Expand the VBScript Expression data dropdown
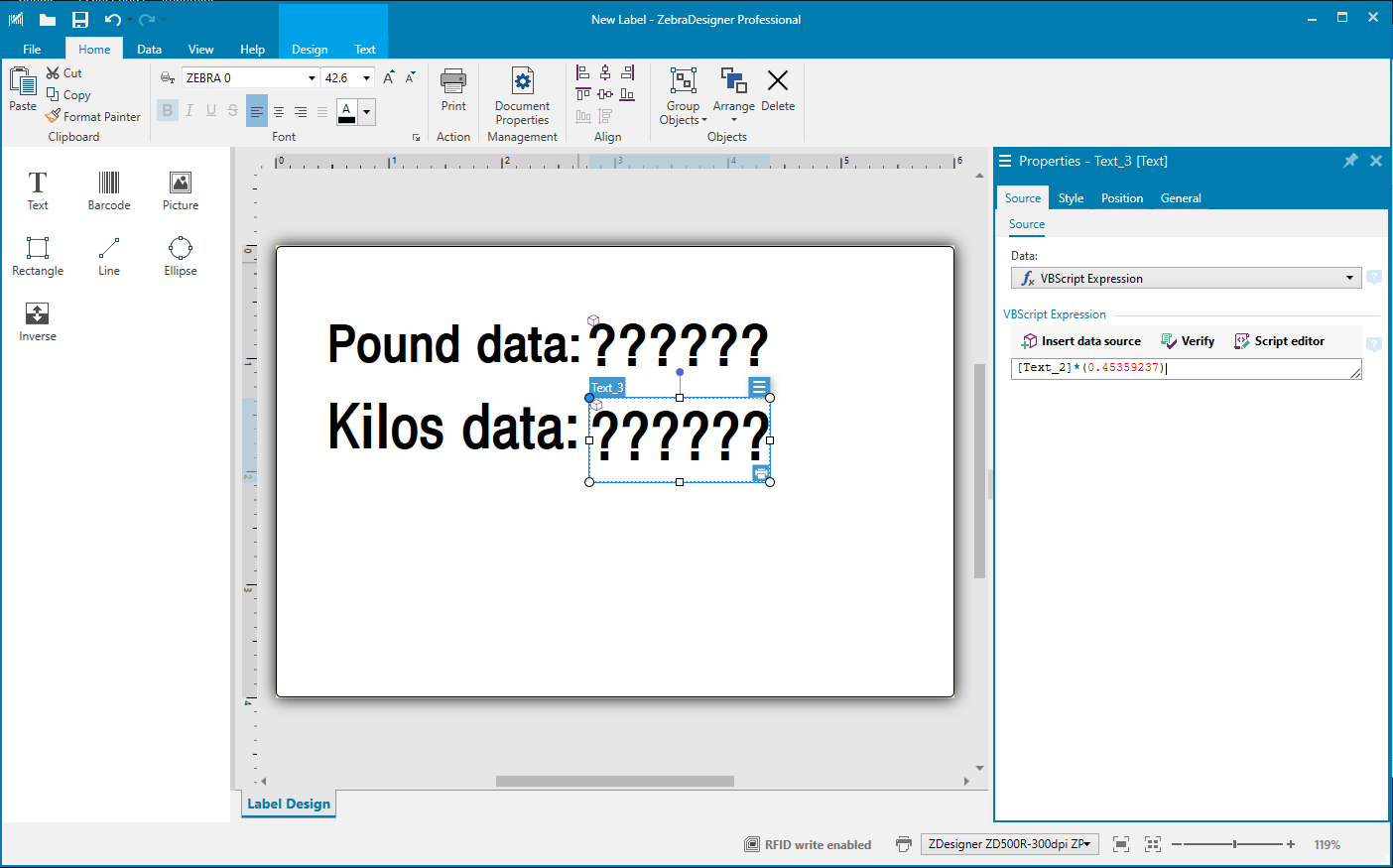Image resolution: width=1393 pixels, height=868 pixels. click(1349, 279)
